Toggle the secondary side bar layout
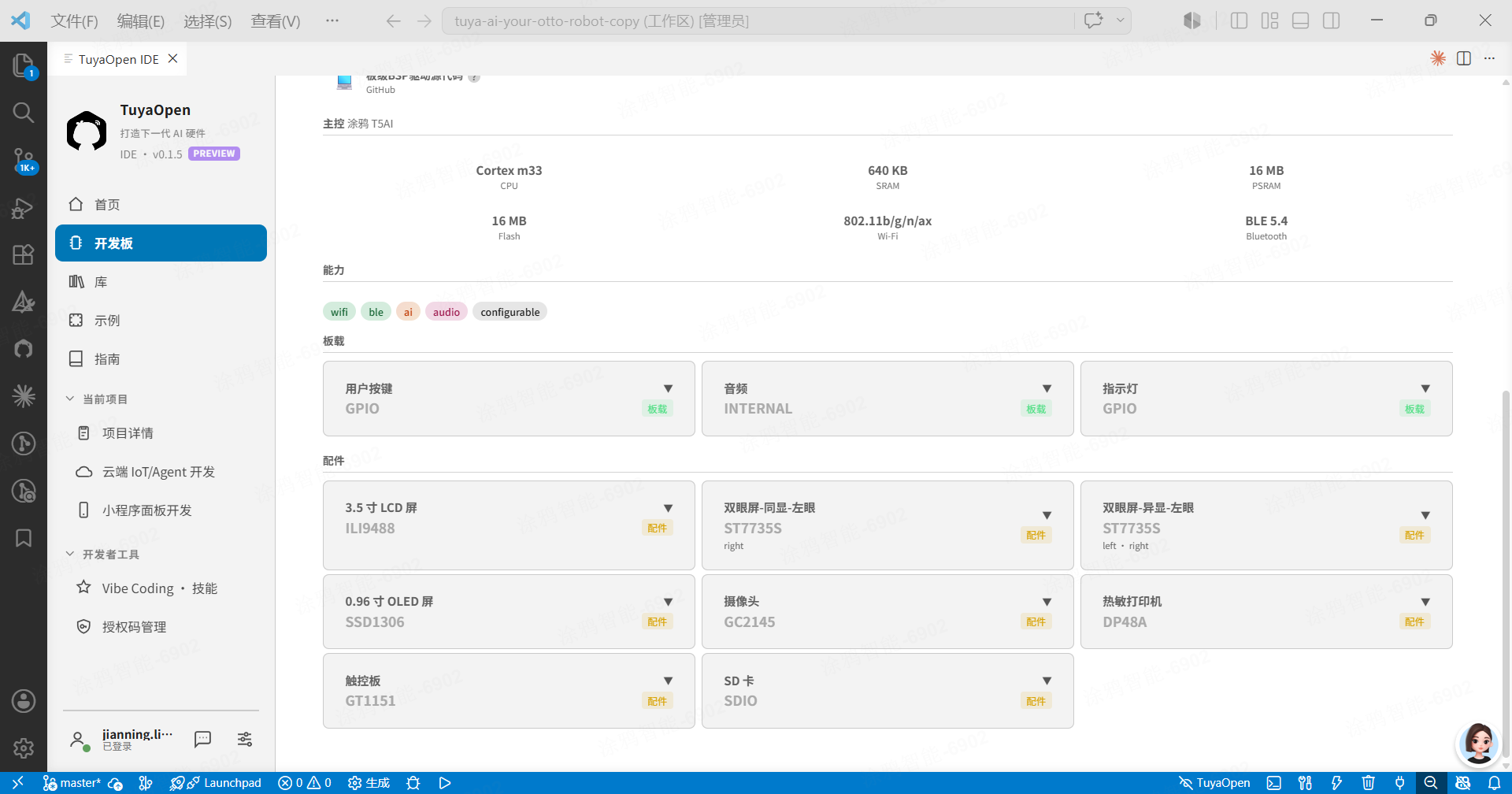Image resolution: width=1512 pixels, height=794 pixels. (x=1332, y=21)
